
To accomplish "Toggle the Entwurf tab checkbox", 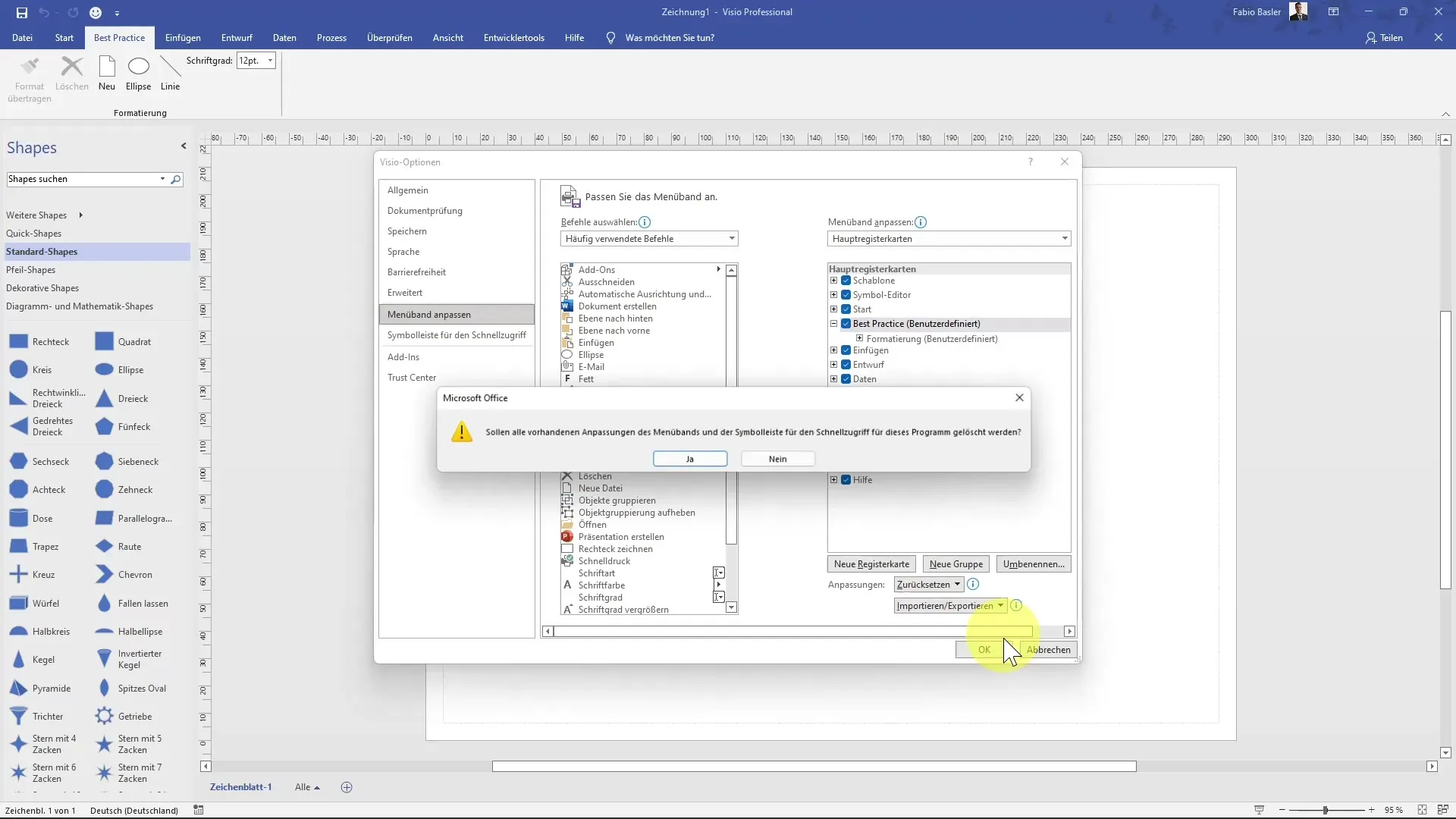I will (846, 365).
